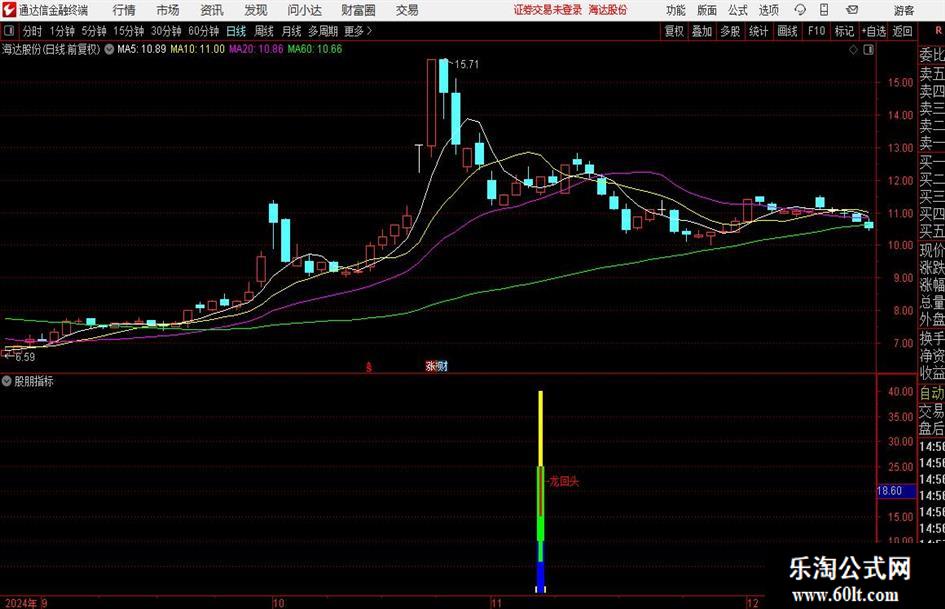Click the MA10: 11.00 value
This screenshot has width=945, height=609.
coord(198,49)
